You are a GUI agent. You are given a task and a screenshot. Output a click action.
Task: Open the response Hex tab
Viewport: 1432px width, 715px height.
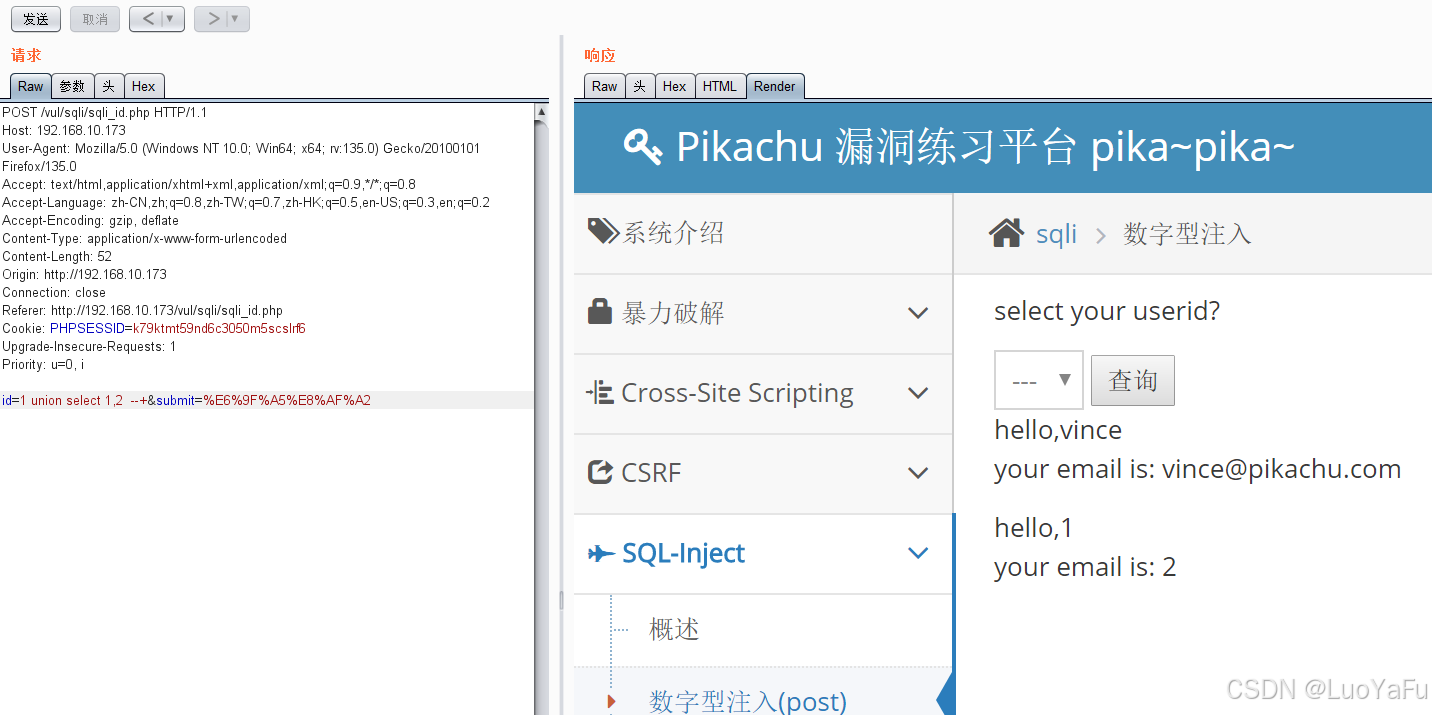[x=674, y=86]
